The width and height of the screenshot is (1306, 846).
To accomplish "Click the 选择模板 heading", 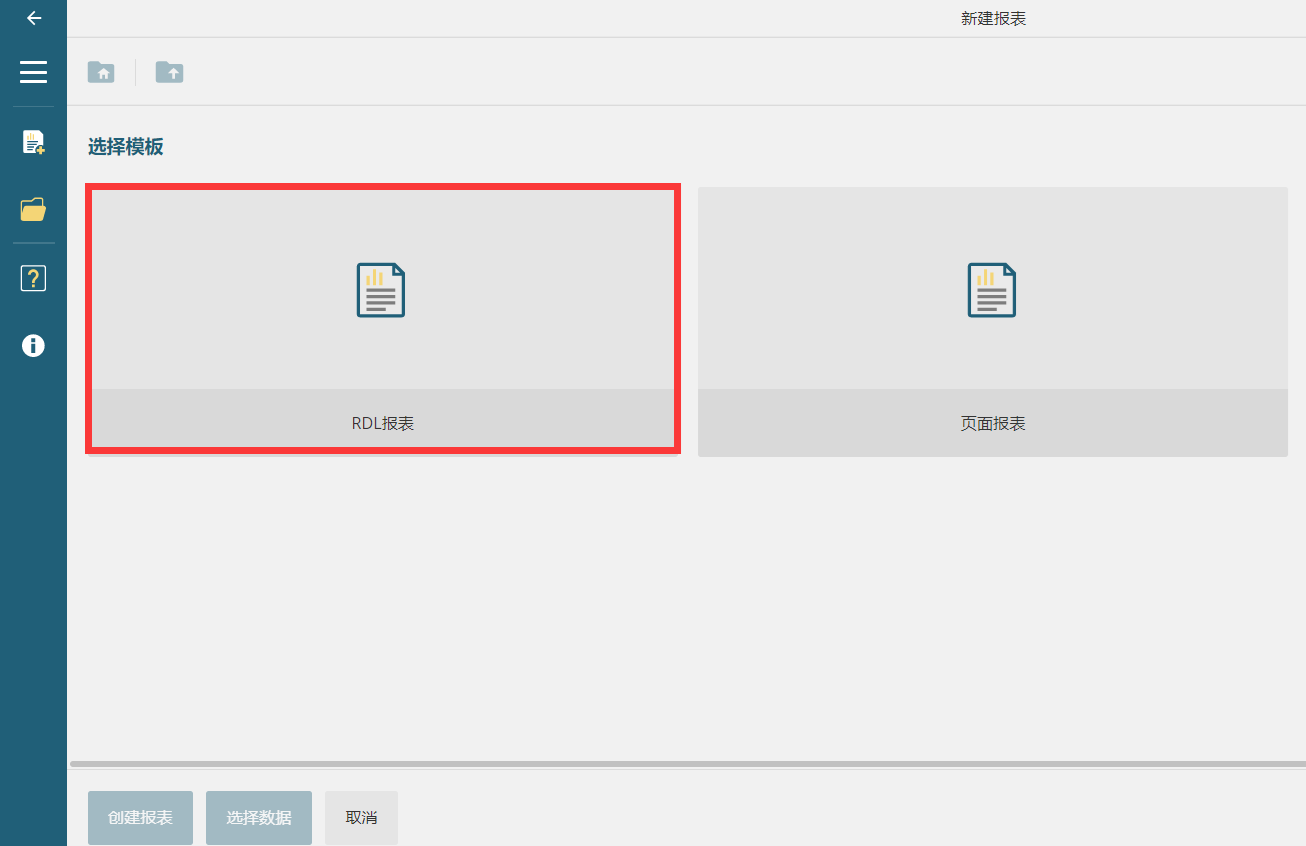I will click(125, 147).
